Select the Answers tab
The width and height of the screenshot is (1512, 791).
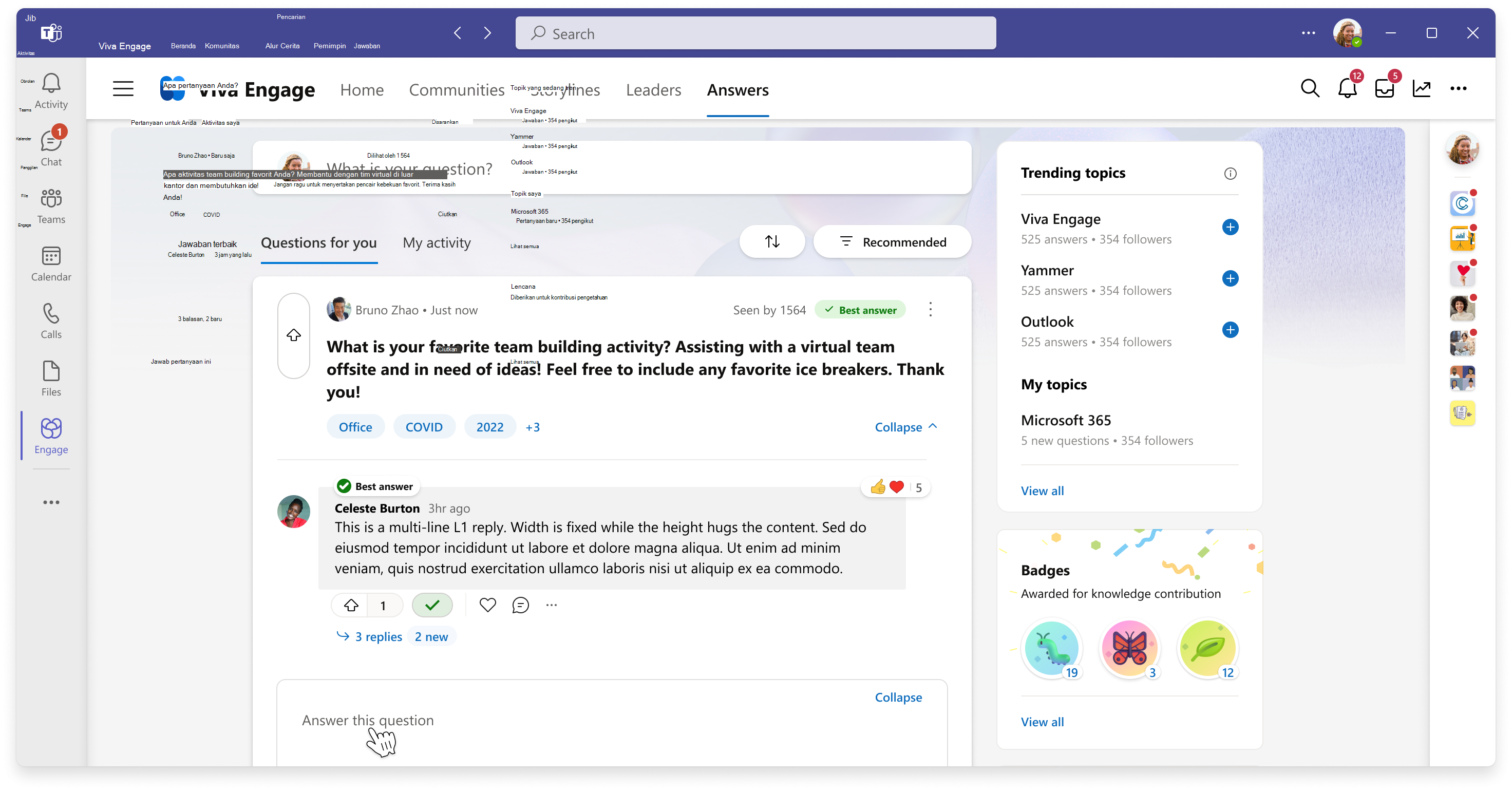(738, 90)
